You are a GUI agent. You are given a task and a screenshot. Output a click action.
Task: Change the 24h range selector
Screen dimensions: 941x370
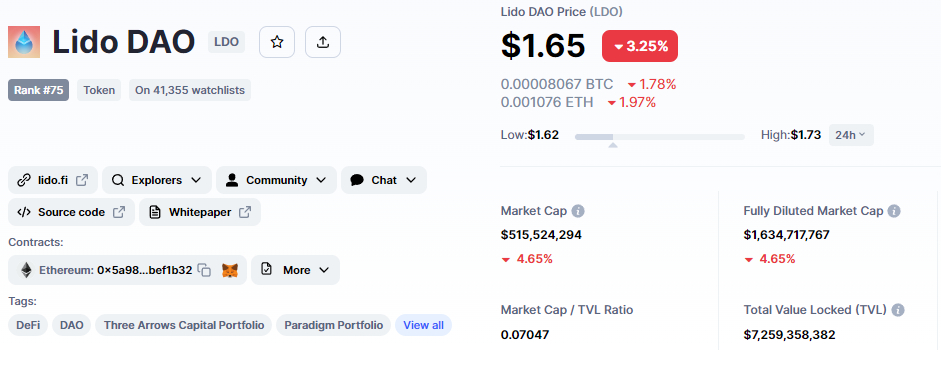[x=851, y=135]
